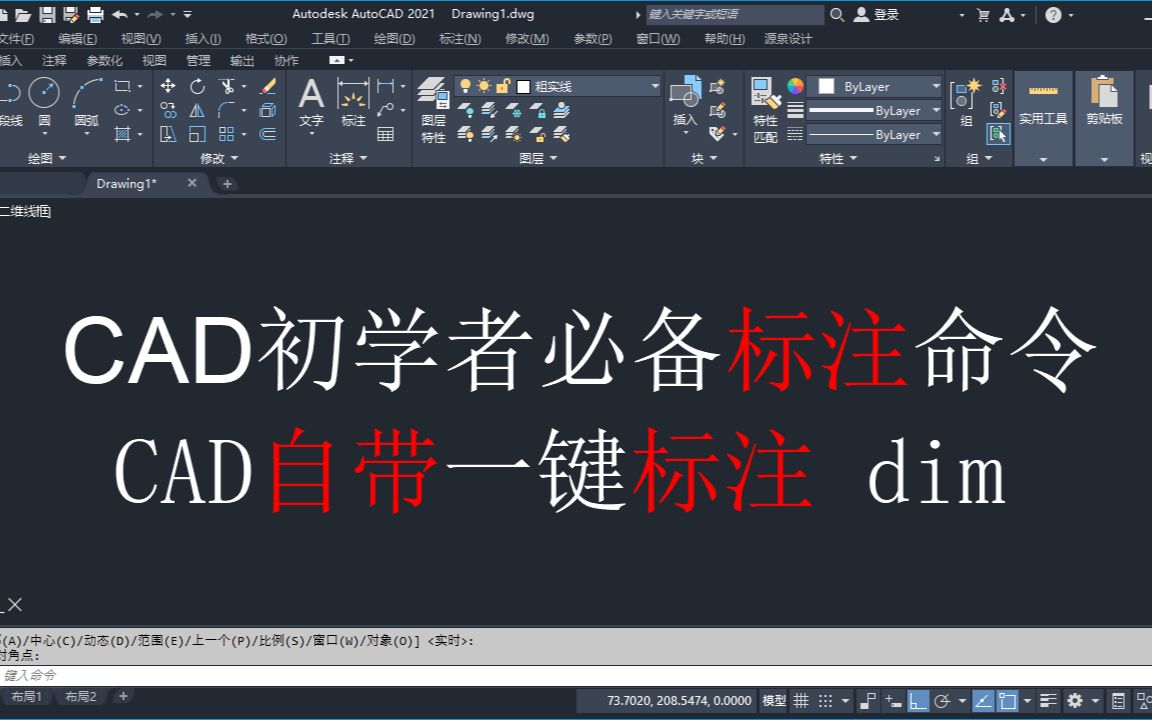1152x720 pixels.
Task: Click the grid display icon in status bar
Action: [x=800, y=699]
